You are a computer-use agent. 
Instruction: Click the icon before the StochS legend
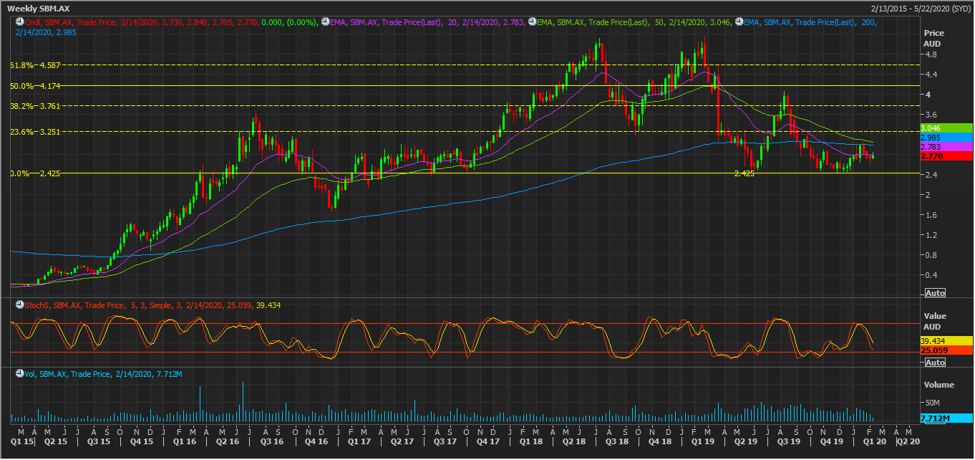coord(18,305)
